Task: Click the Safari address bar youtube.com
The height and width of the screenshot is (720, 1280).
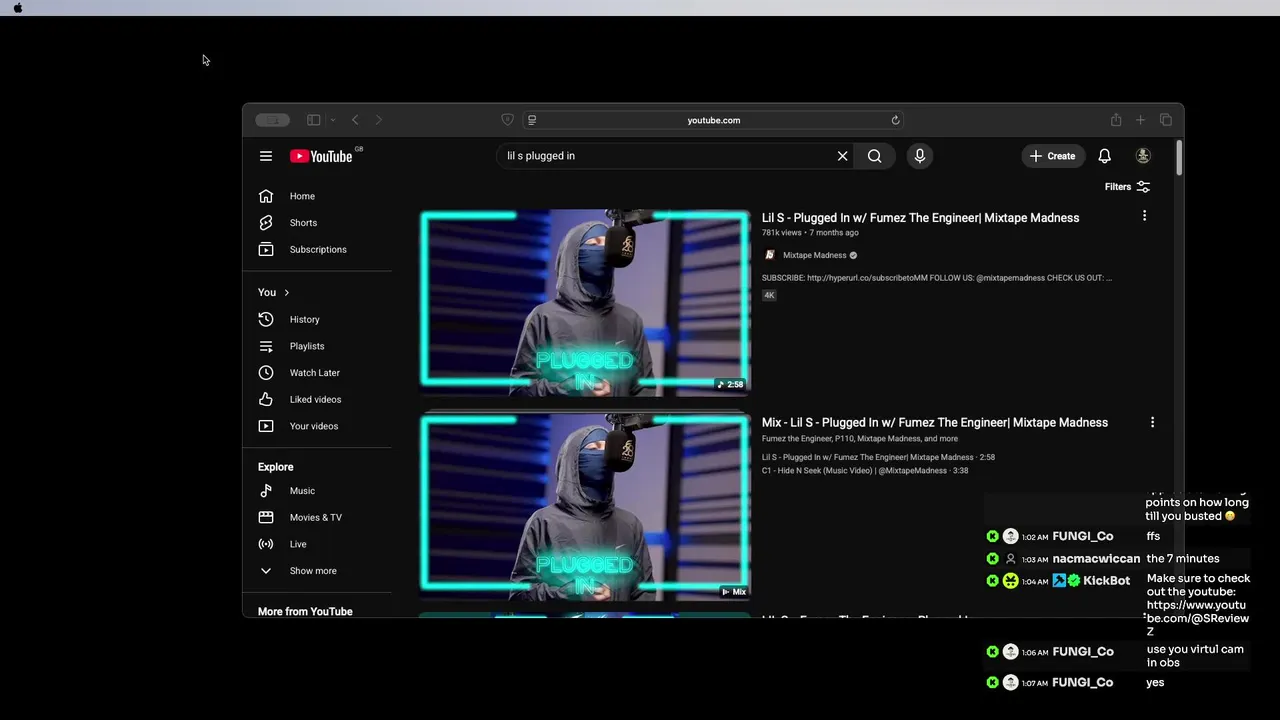Action: click(x=714, y=120)
